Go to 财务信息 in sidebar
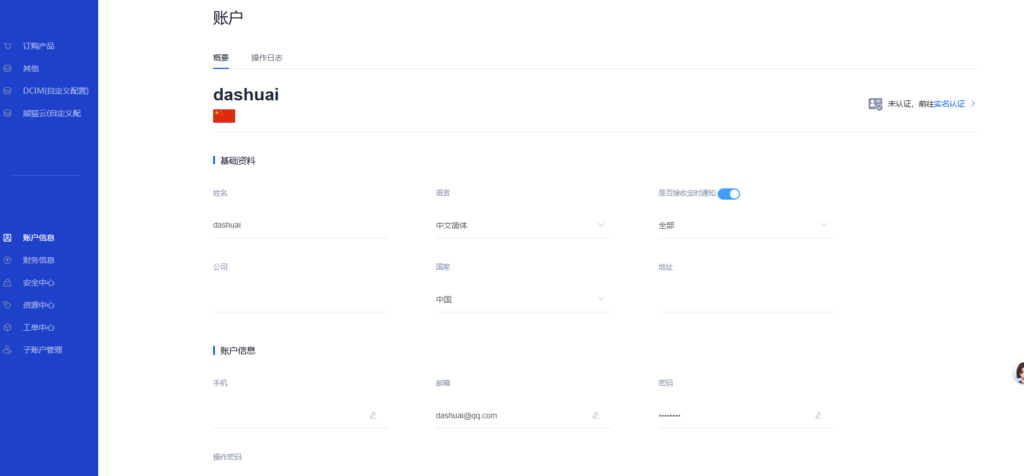 tap(39, 260)
